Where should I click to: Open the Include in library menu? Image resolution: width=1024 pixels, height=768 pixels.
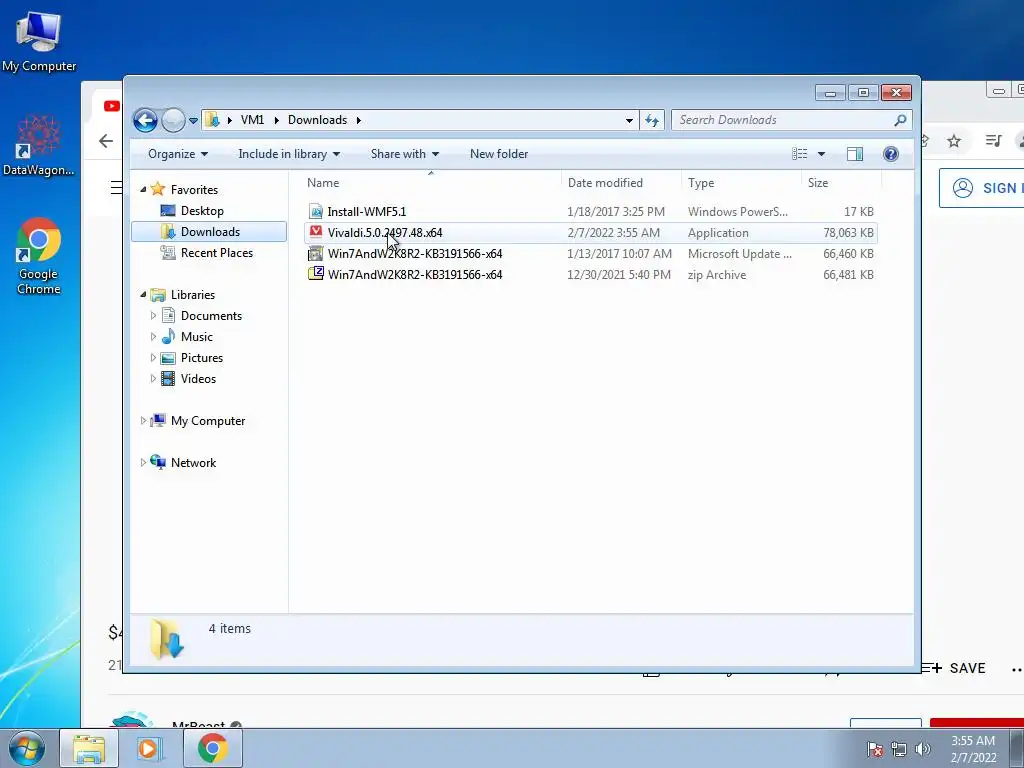coord(289,154)
